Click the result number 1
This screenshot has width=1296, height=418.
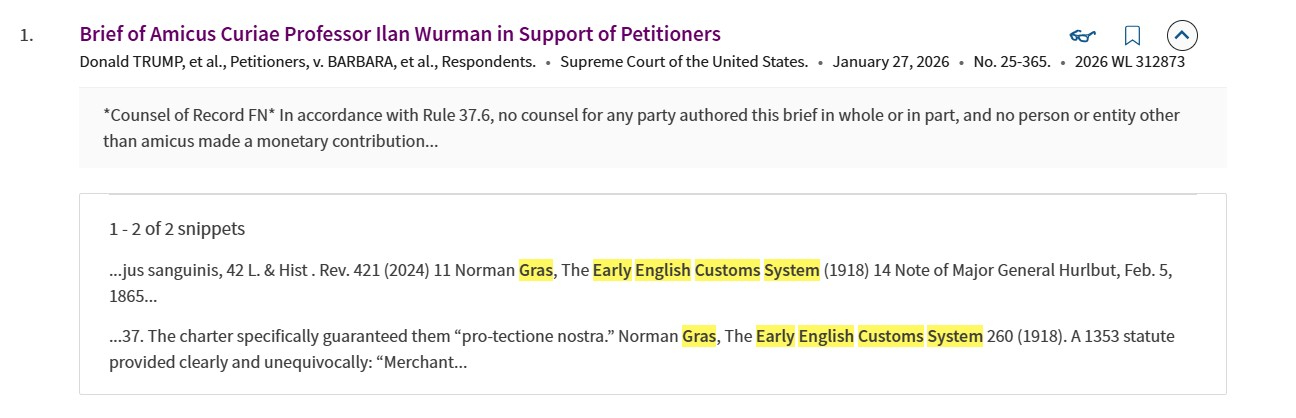(x=27, y=35)
